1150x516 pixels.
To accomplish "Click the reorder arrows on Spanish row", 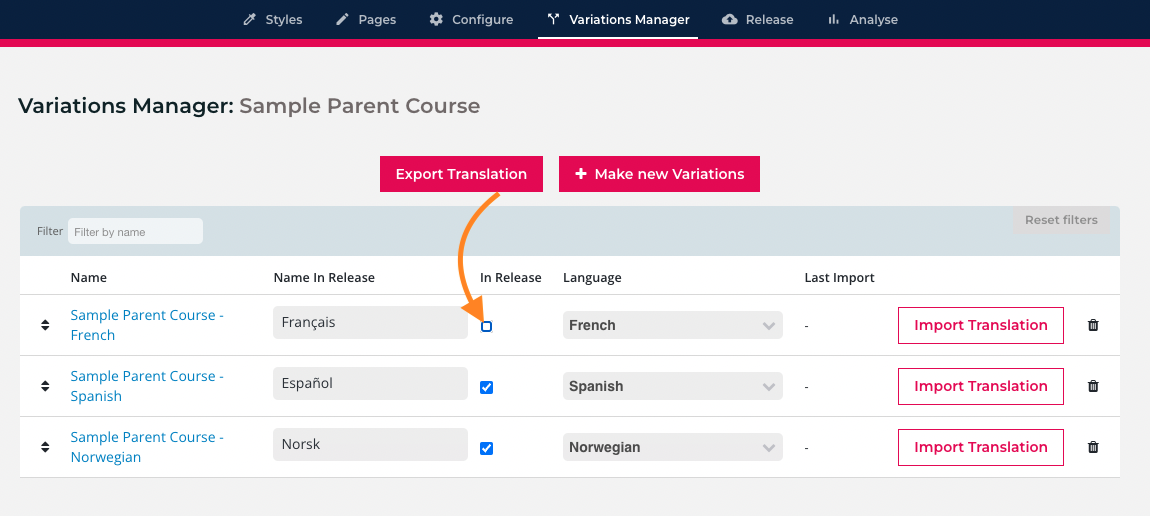I will [45, 386].
